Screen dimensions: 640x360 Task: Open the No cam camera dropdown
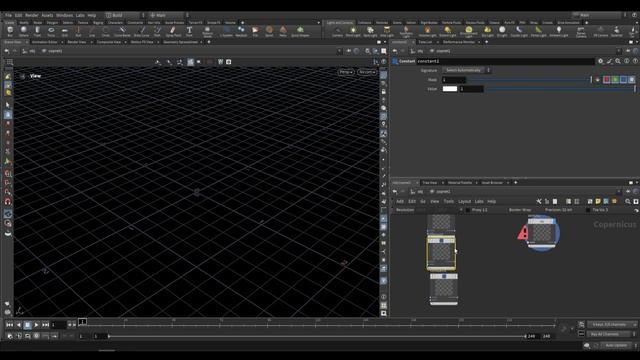point(367,72)
